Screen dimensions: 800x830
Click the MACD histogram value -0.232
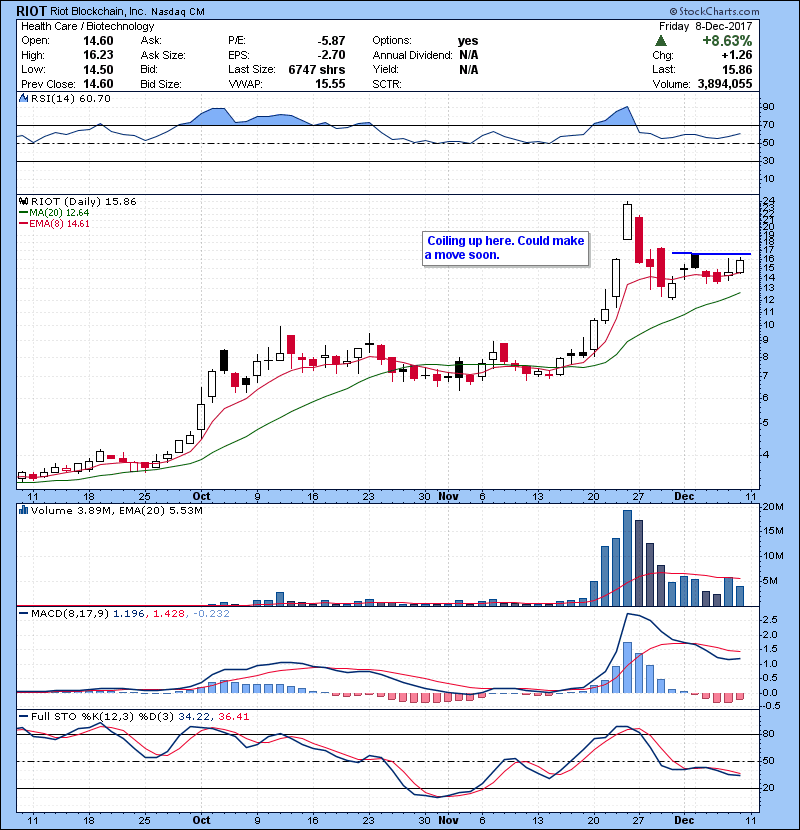(211, 614)
